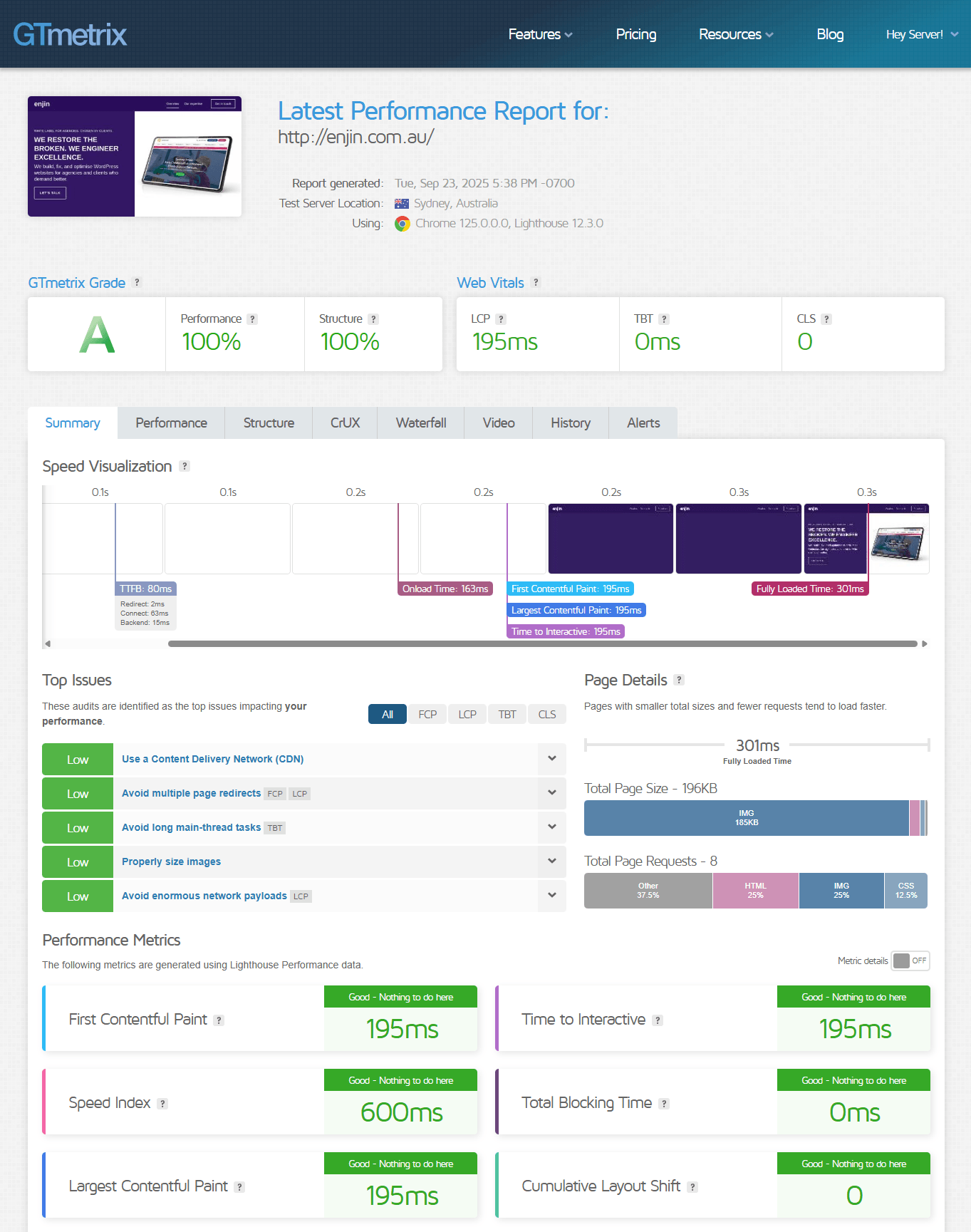Expand the Properly size images issue
971x1232 pixels.
pyautogui.click(x=551, y=861)
